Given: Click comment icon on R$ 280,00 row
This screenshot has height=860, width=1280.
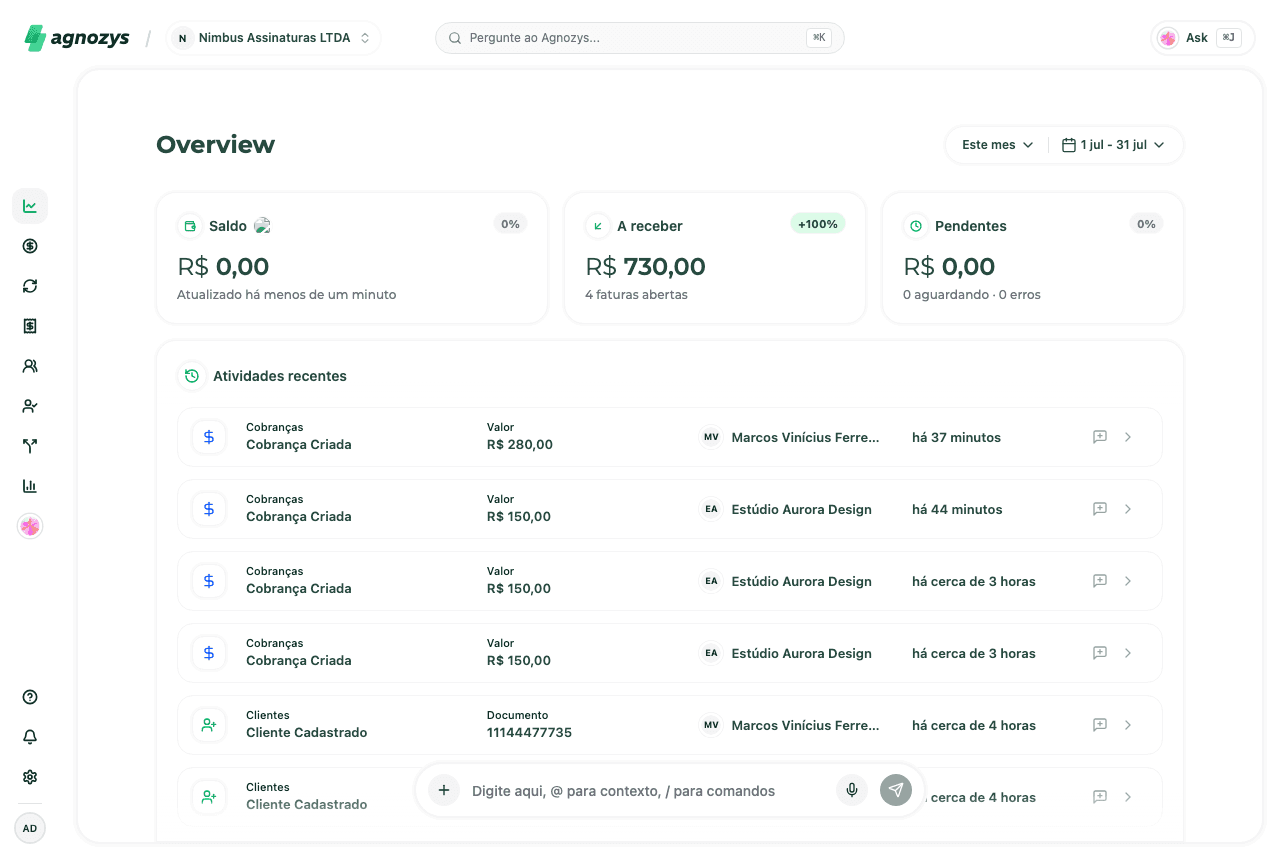Looking at the screenshot, I should click(x=1100, y=437).
